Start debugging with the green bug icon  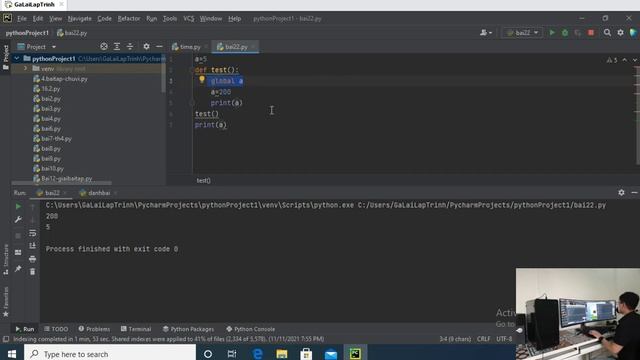click(x=565, y=33)
